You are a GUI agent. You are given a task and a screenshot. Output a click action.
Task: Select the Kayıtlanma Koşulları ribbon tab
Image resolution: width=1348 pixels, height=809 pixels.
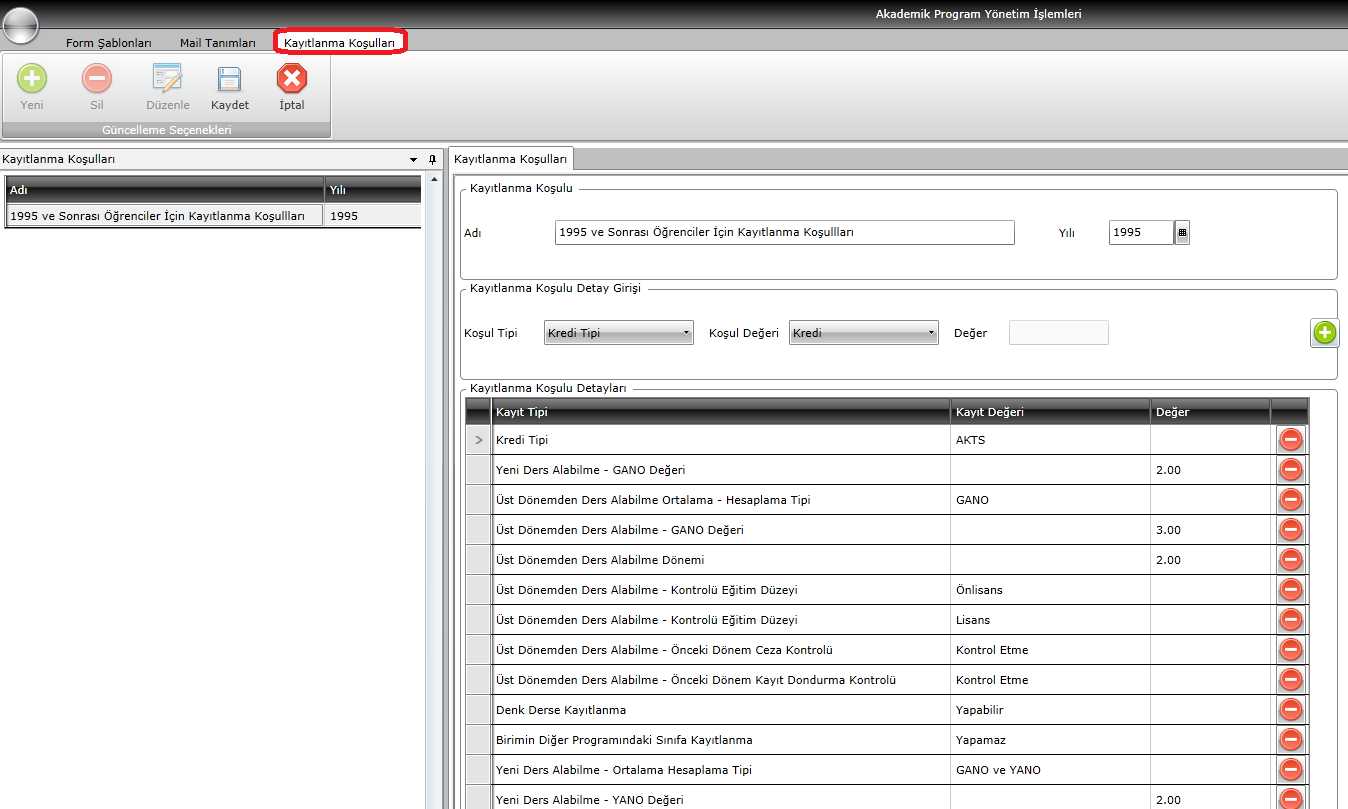tap(340, 43)
